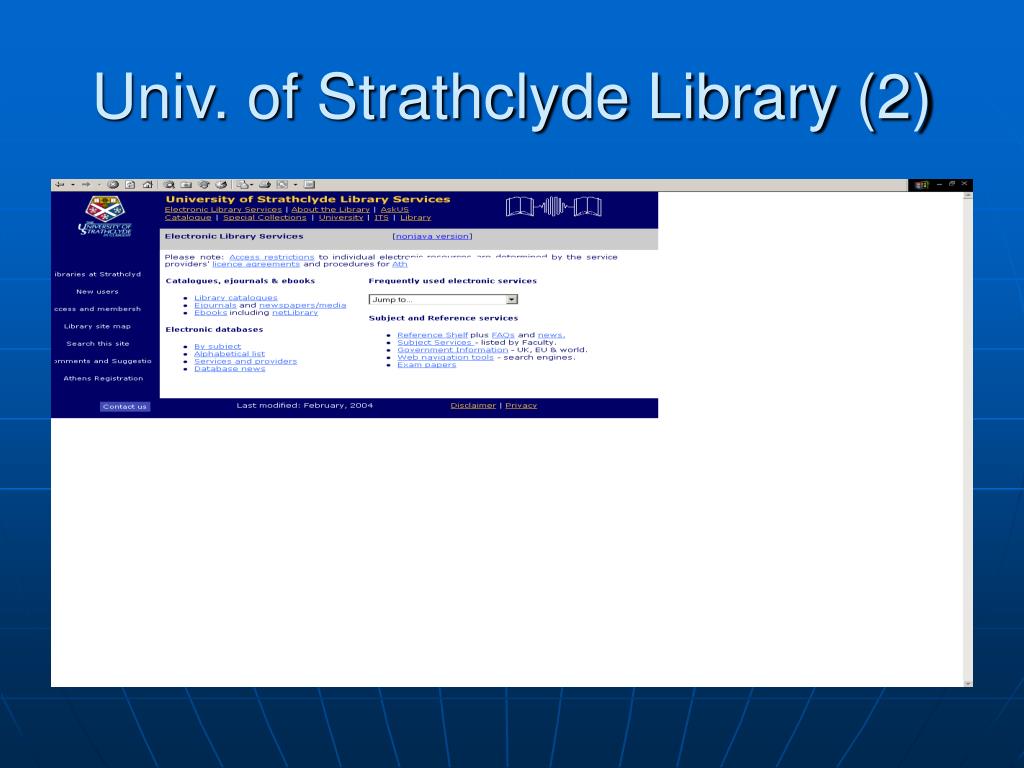The image size is (1024, 768).
Task: Click the Edit page toolbar icon
Action: point(283,185)
